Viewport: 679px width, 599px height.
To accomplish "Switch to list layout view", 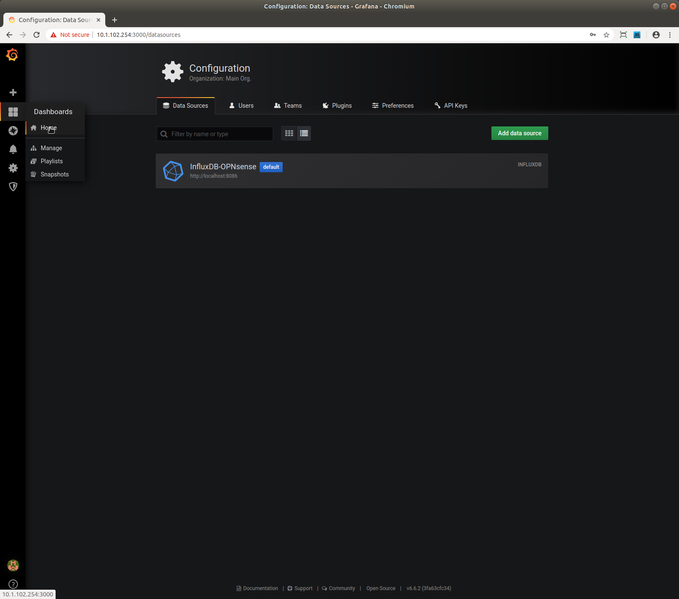I will (304, 133).
